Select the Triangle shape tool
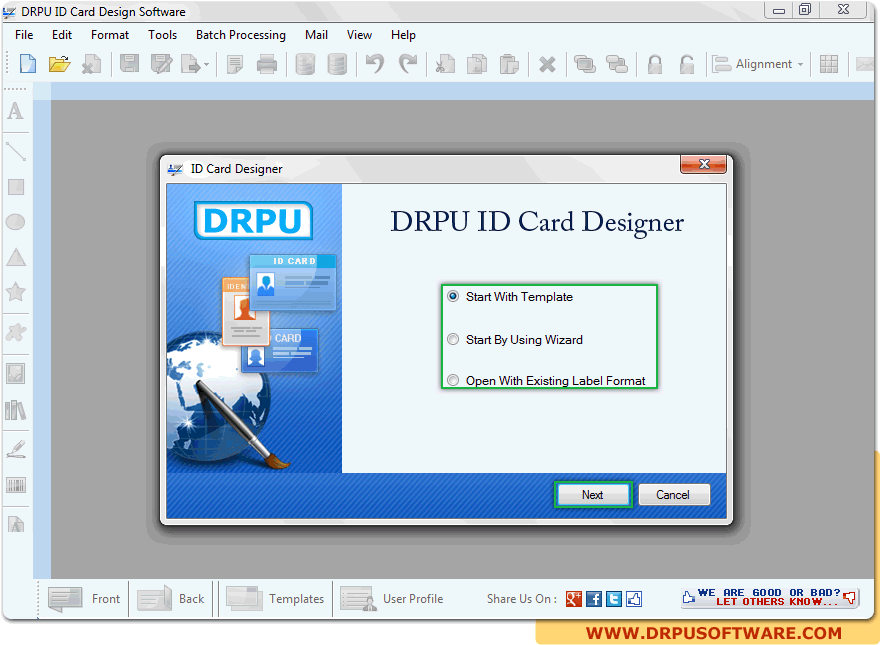 16,257
